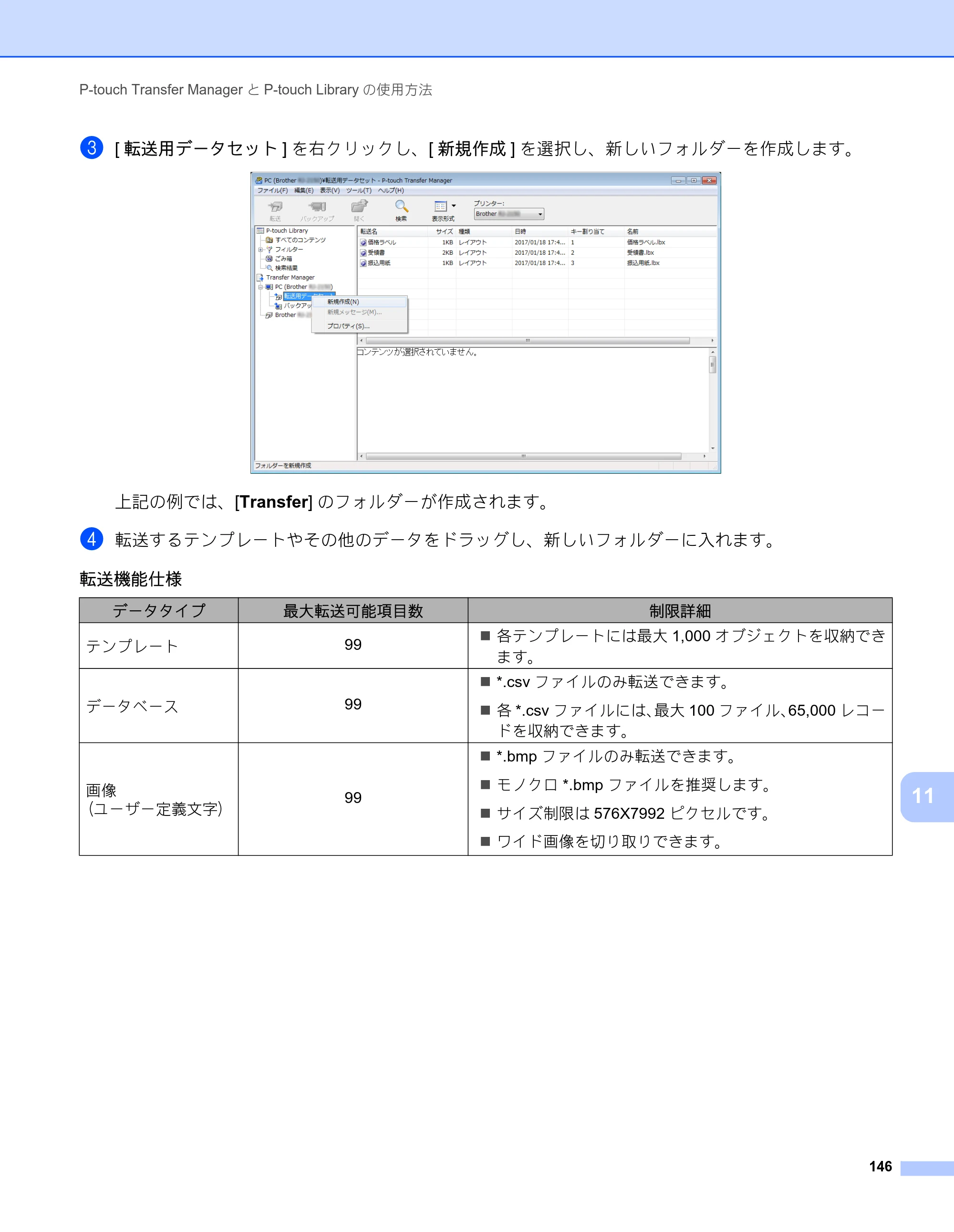
Task: Click the Brother printer icon in the tree
Action: [x=270, y=315]
